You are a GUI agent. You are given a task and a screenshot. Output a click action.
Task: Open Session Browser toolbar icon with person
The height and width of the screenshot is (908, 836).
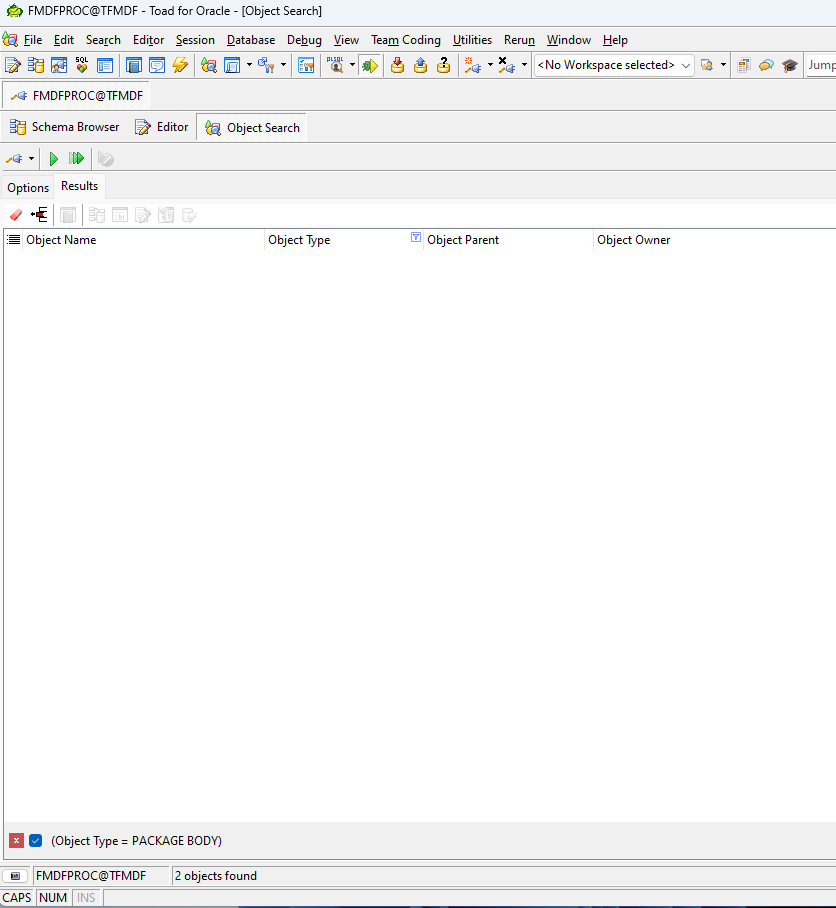point(59,65)
